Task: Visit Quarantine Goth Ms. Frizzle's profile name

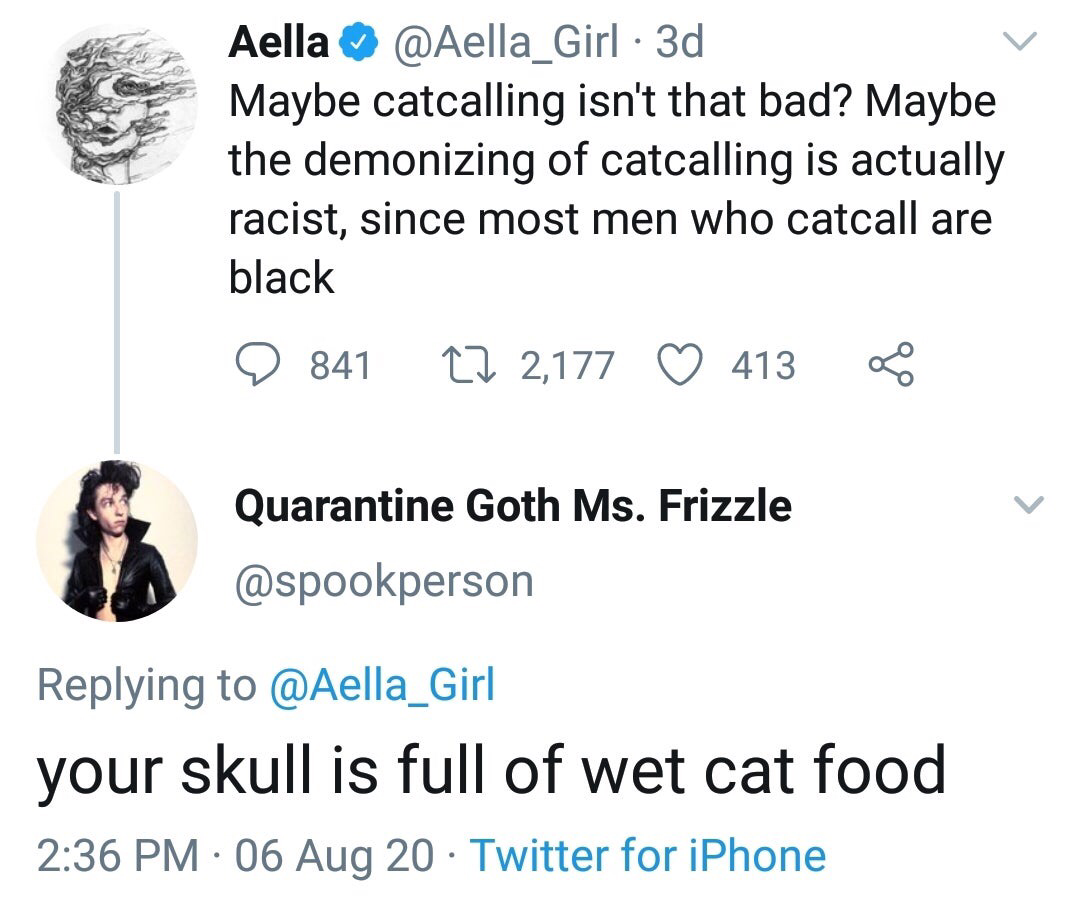Action: point(512,505)
